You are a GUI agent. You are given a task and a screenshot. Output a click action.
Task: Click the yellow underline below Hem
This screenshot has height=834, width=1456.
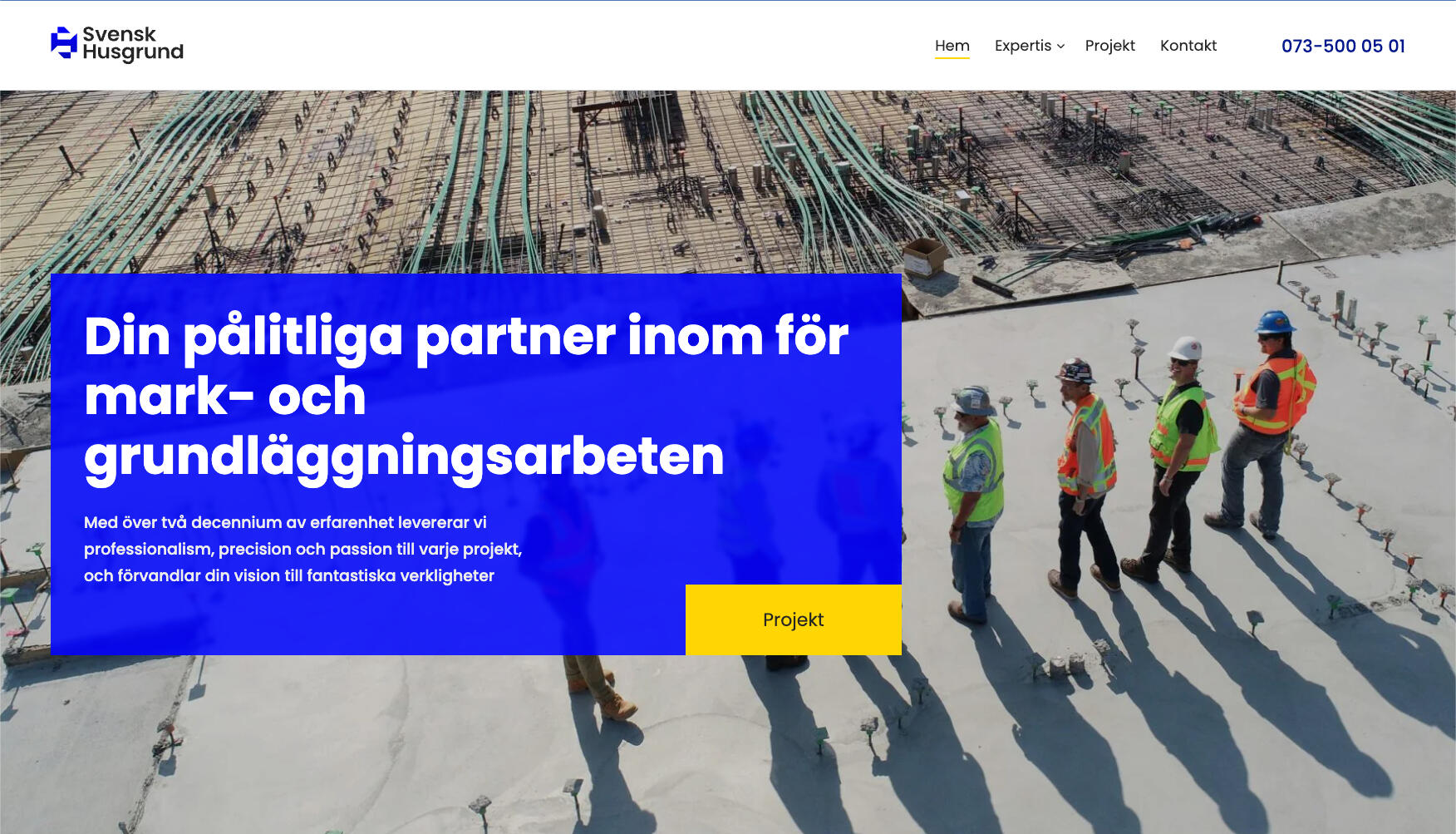(952, 58)
